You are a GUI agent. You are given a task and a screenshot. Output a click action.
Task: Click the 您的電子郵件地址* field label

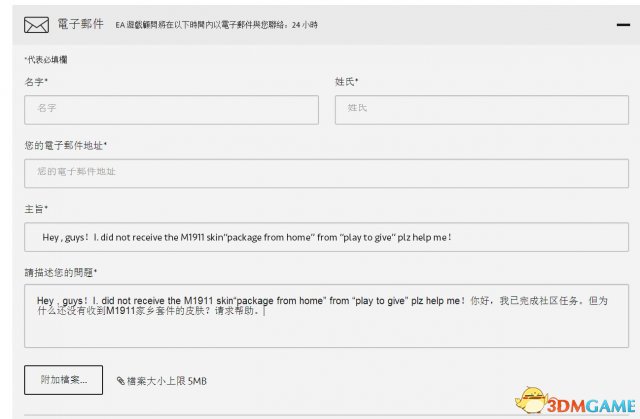66,146
